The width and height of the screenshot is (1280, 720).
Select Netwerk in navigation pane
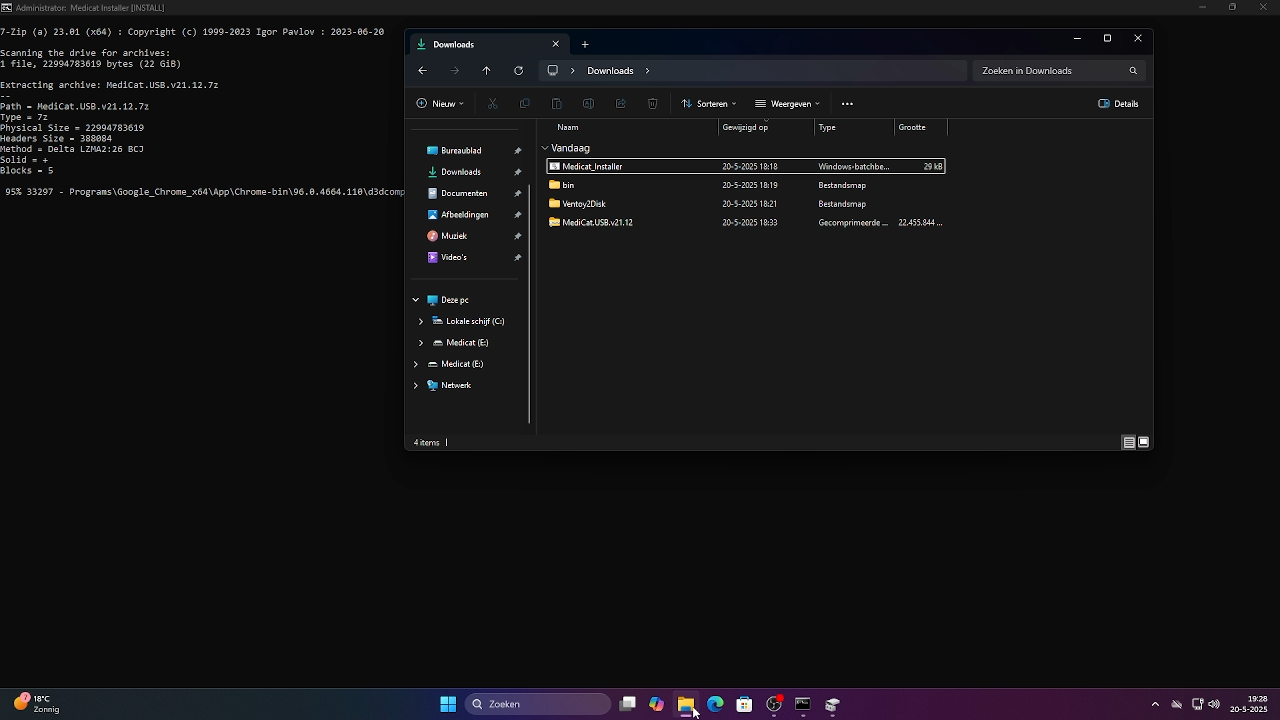456,385
